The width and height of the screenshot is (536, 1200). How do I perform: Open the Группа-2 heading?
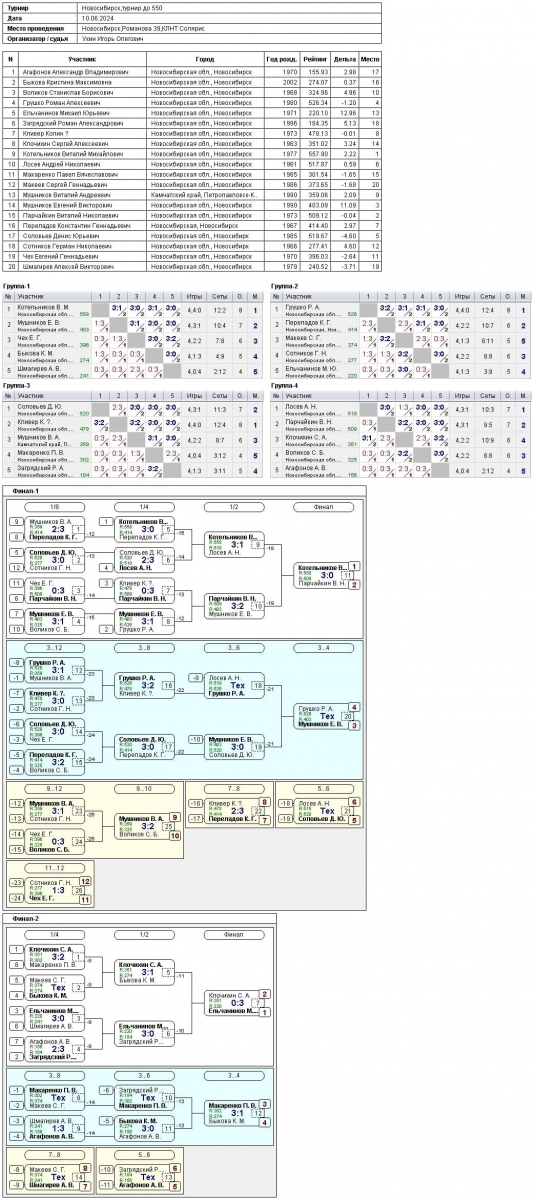pos(283,286)
